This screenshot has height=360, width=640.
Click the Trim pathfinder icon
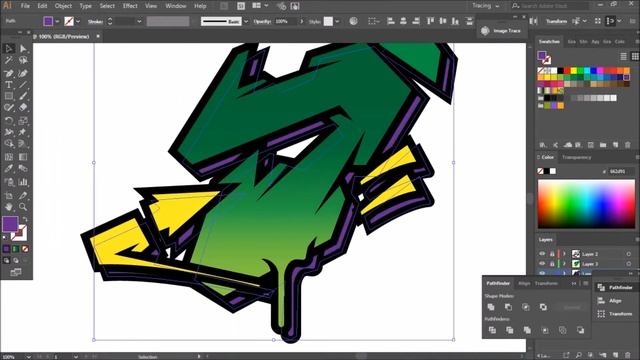509,330
